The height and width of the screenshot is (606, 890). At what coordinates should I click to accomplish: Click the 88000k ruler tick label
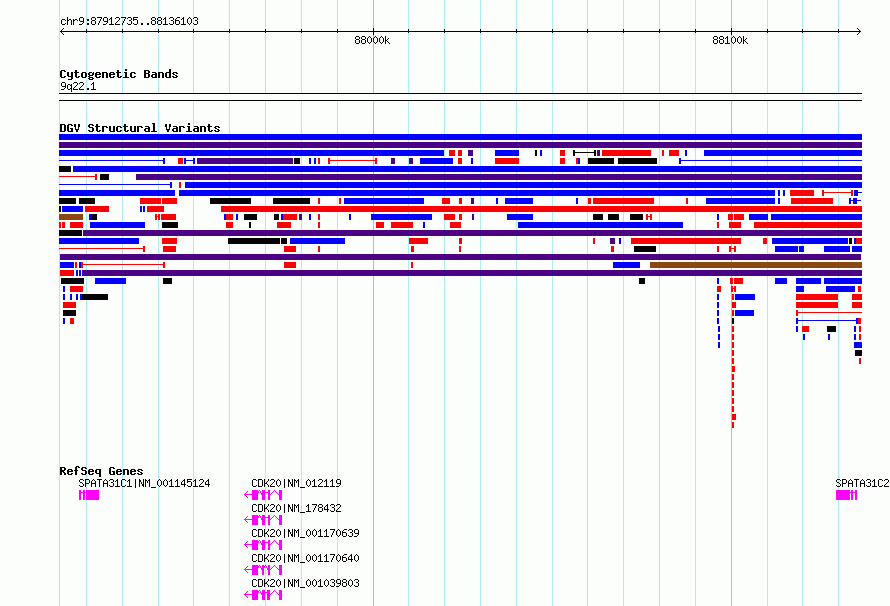pos(372,40)
